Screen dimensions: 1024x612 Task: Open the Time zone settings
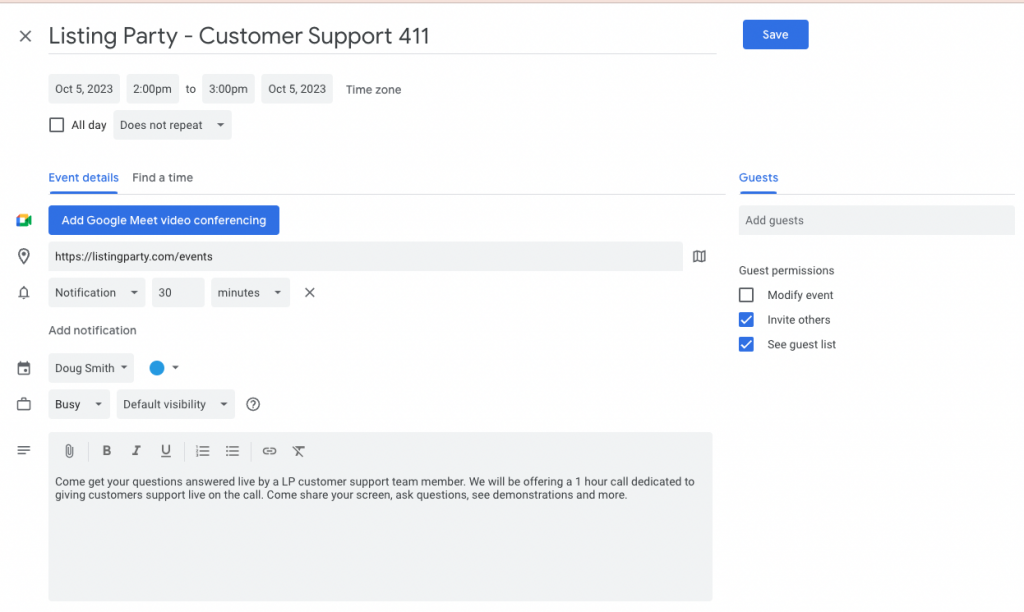click(374, 89)
